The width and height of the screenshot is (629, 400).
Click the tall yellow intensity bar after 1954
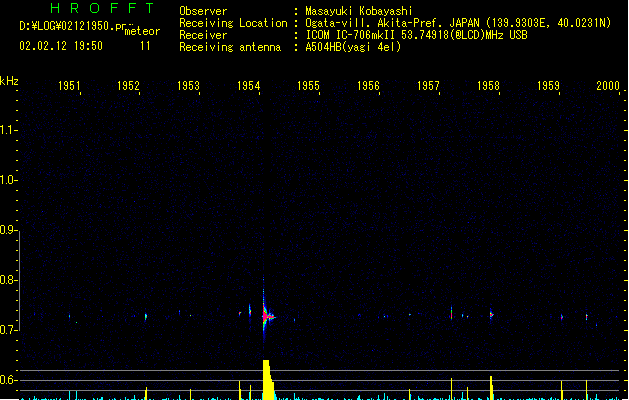click(268, 380)
